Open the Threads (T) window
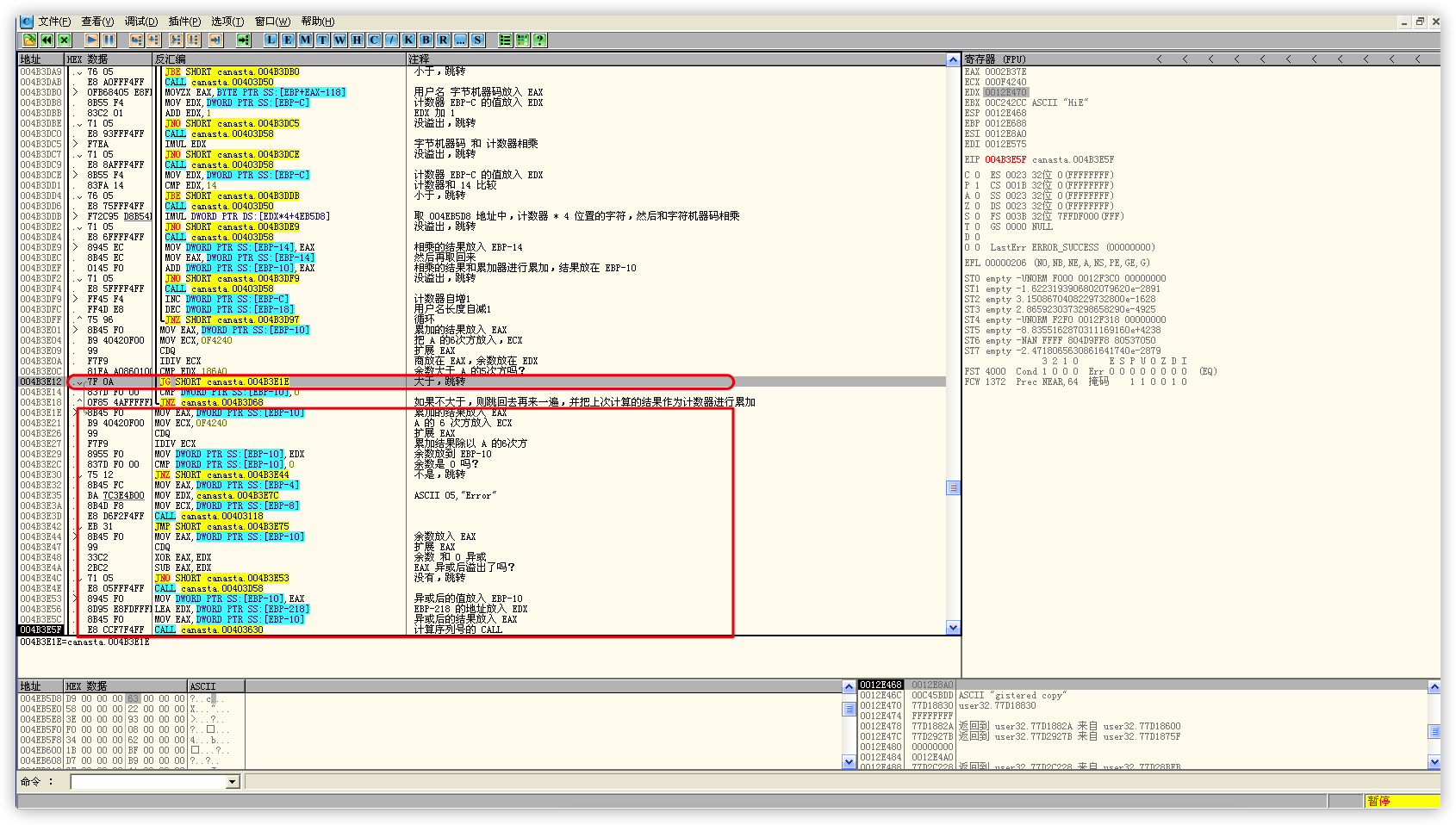 pos(322,40)
